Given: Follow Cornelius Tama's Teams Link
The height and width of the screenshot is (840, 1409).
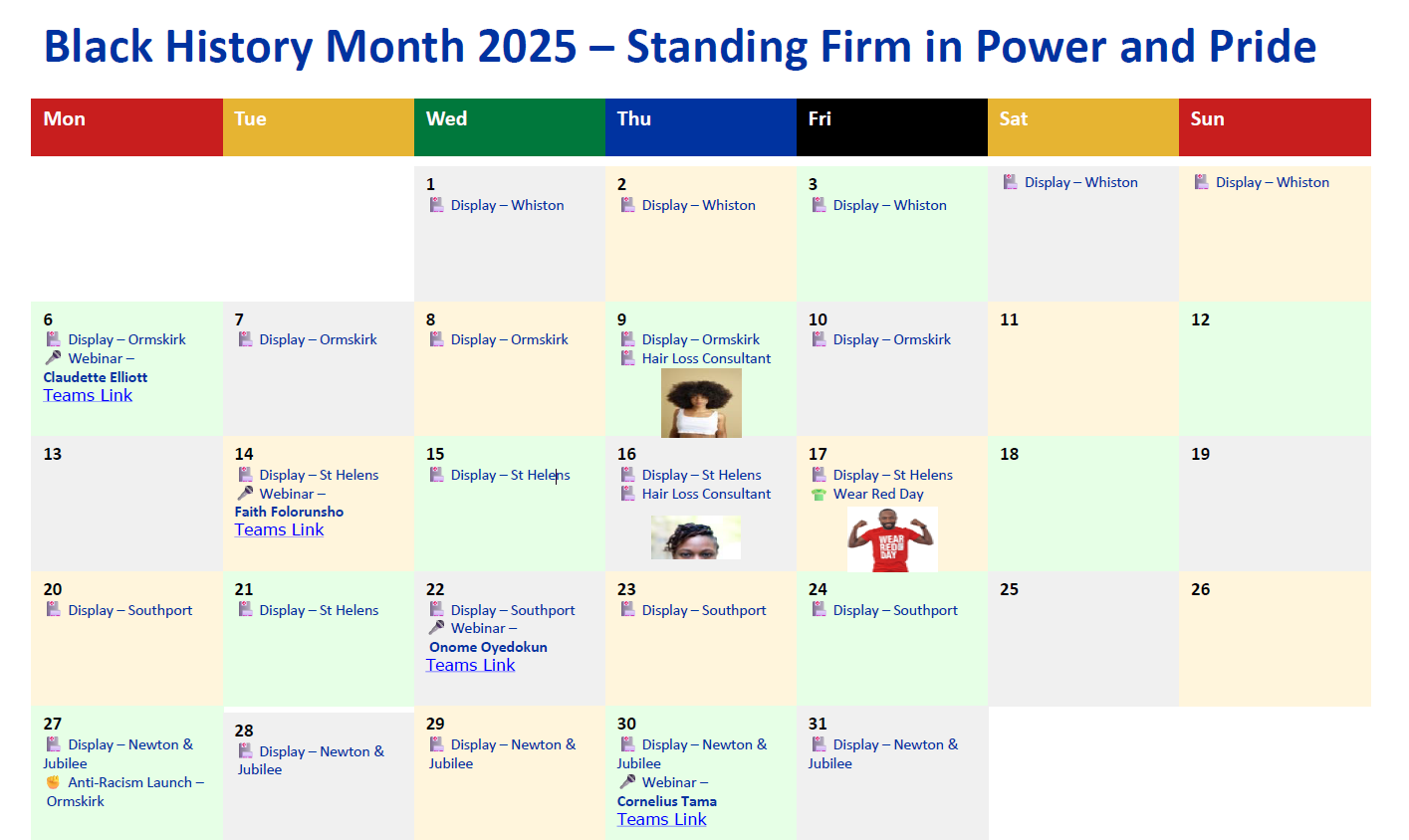Looking at the screenshot, I should (661, 819).
